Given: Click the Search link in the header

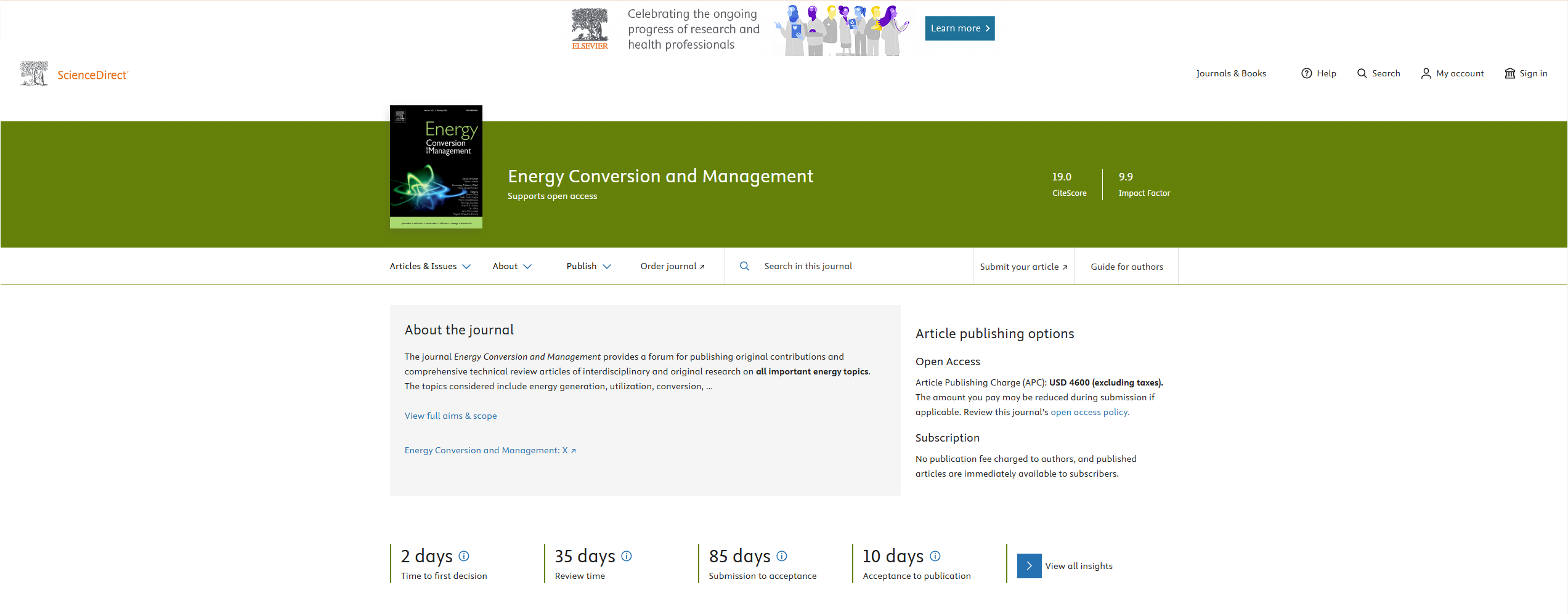Looking at the screenshot, I should pos(1379,73).
